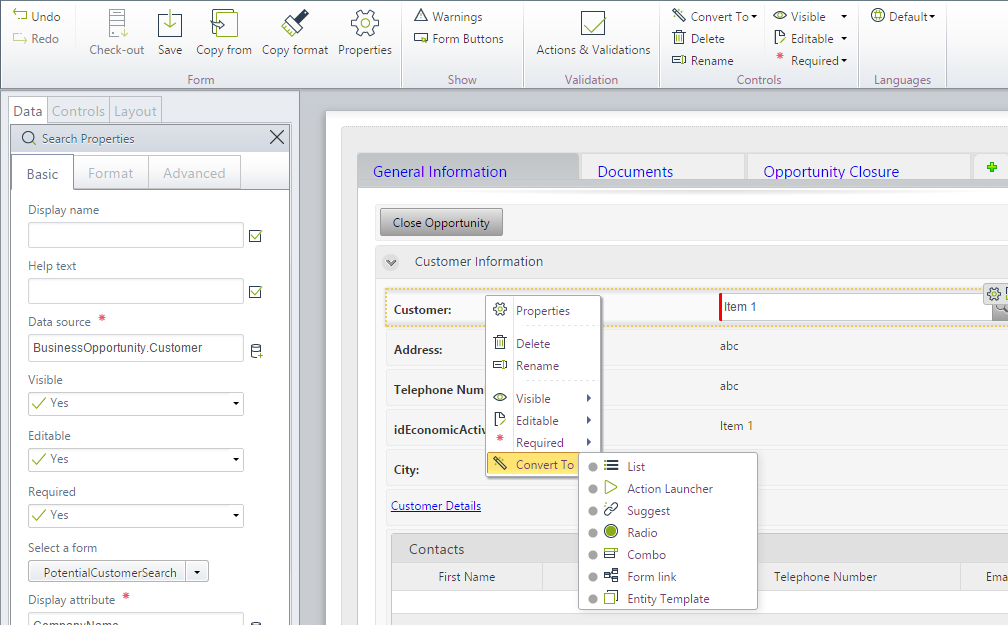Click the Check-out form icon
Viewport: 1008px width, 625px height.
coord(117,24)
